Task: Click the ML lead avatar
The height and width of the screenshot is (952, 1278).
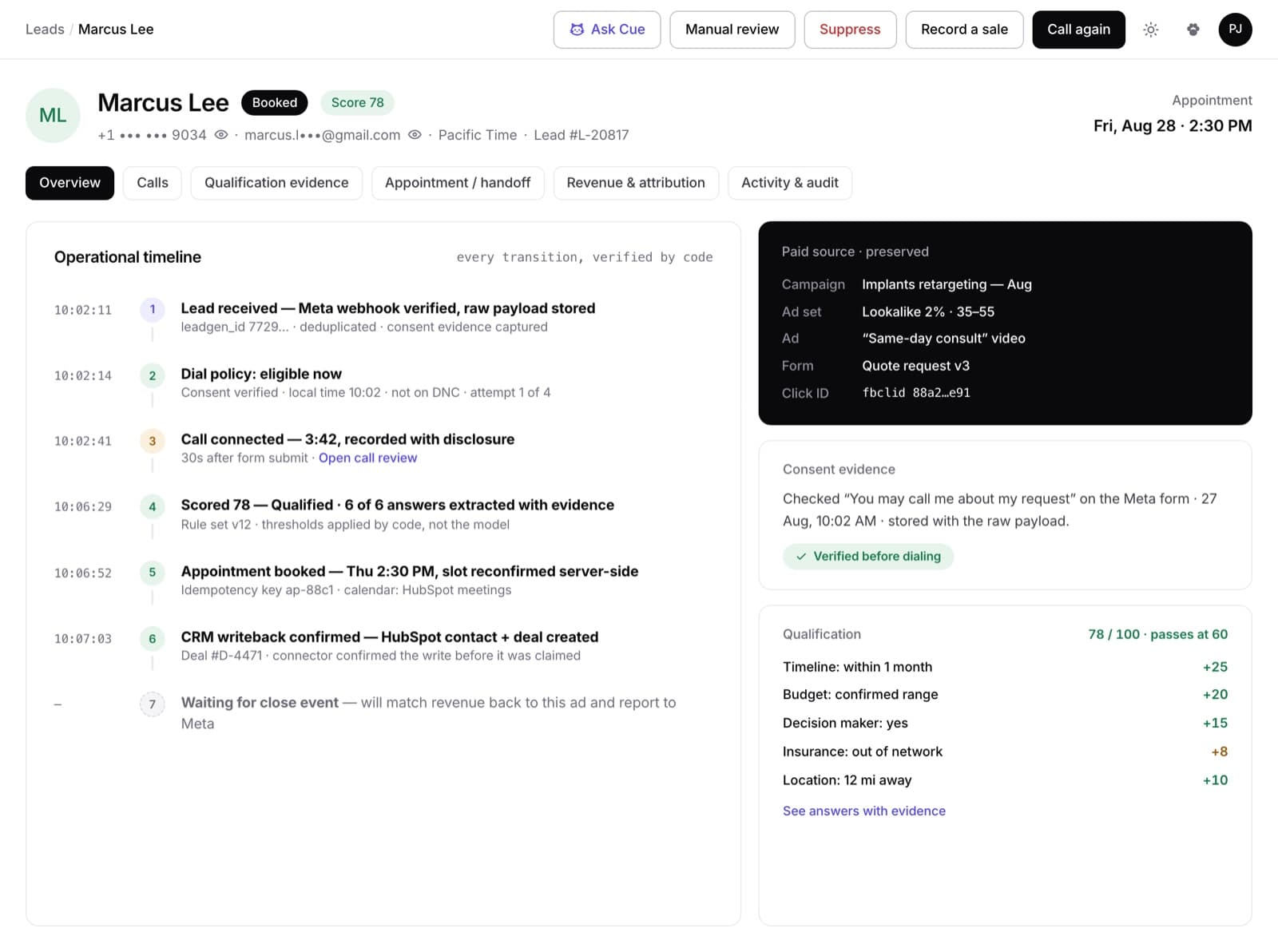Action: pos(53,115)
